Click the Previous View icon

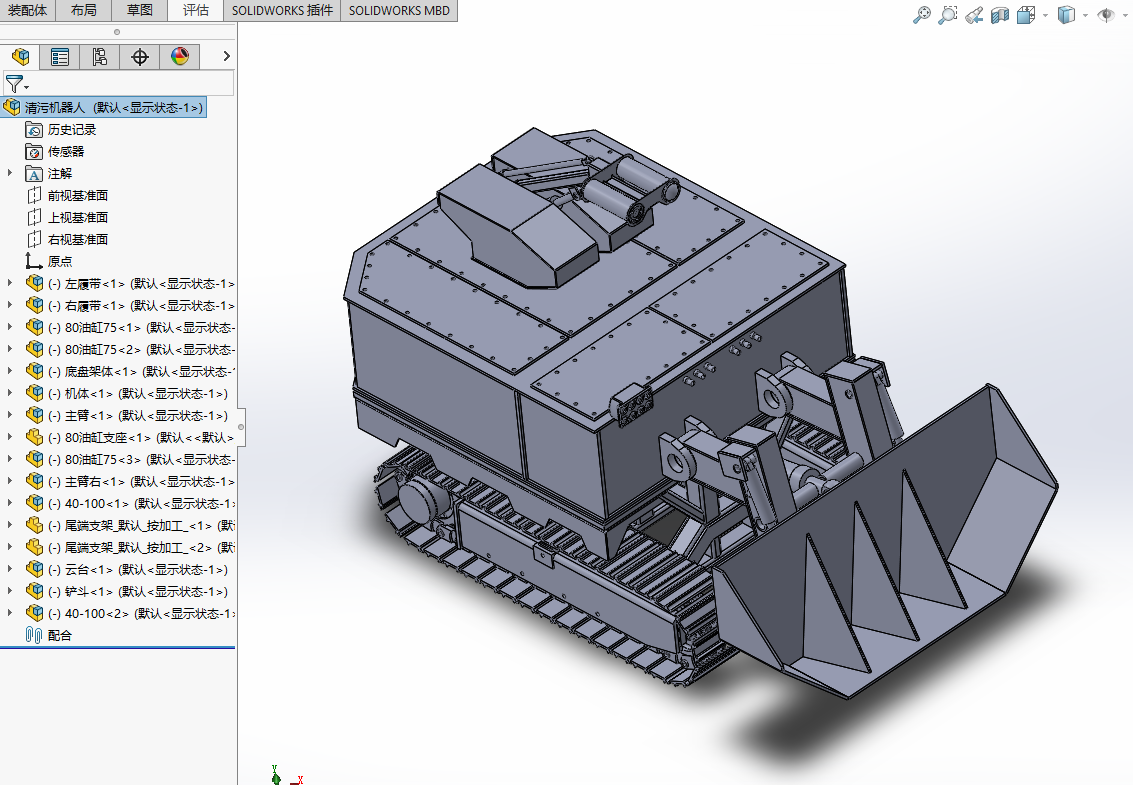point(974,14)
